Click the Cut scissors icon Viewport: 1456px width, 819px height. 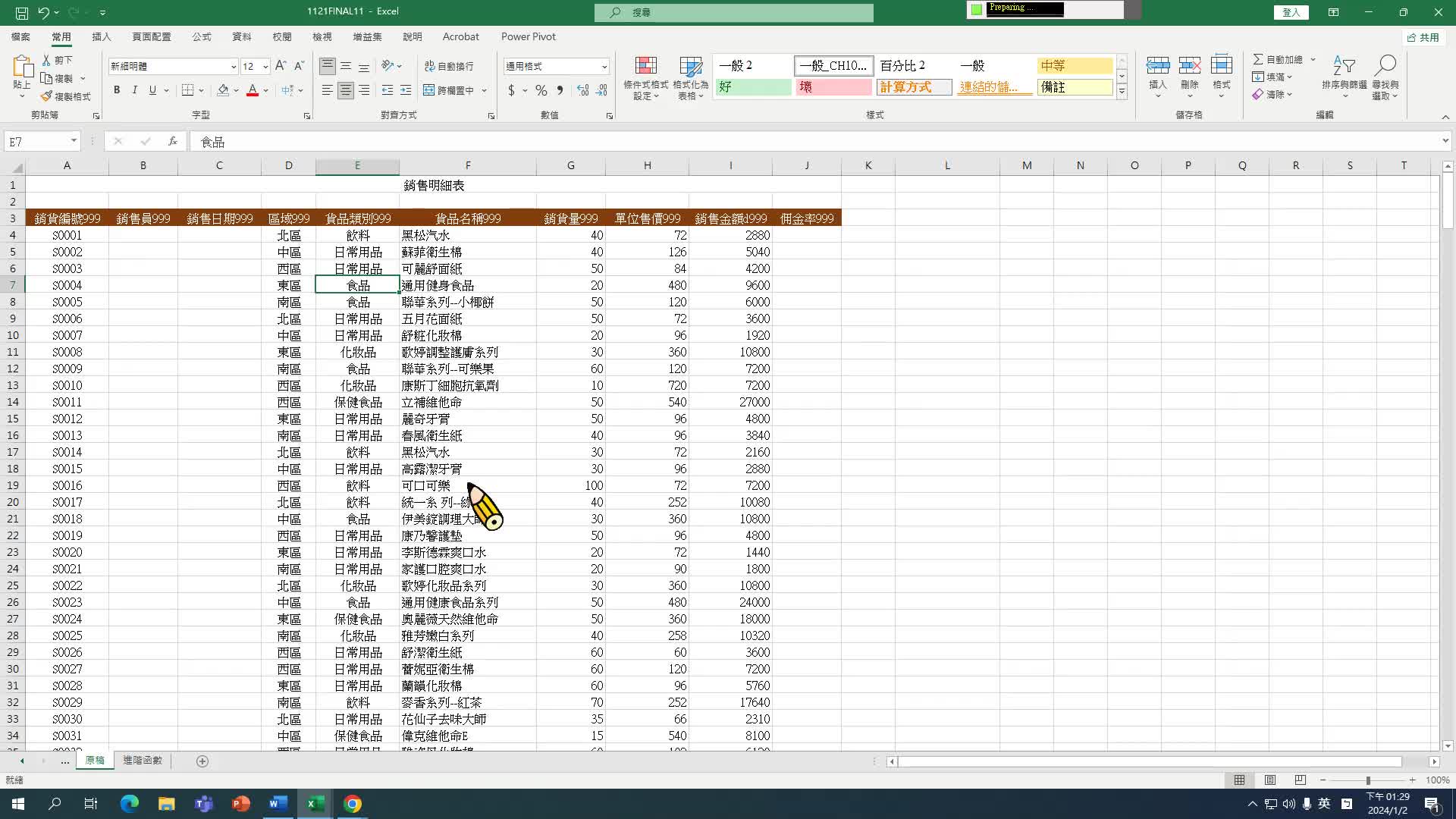pos(46,59)
